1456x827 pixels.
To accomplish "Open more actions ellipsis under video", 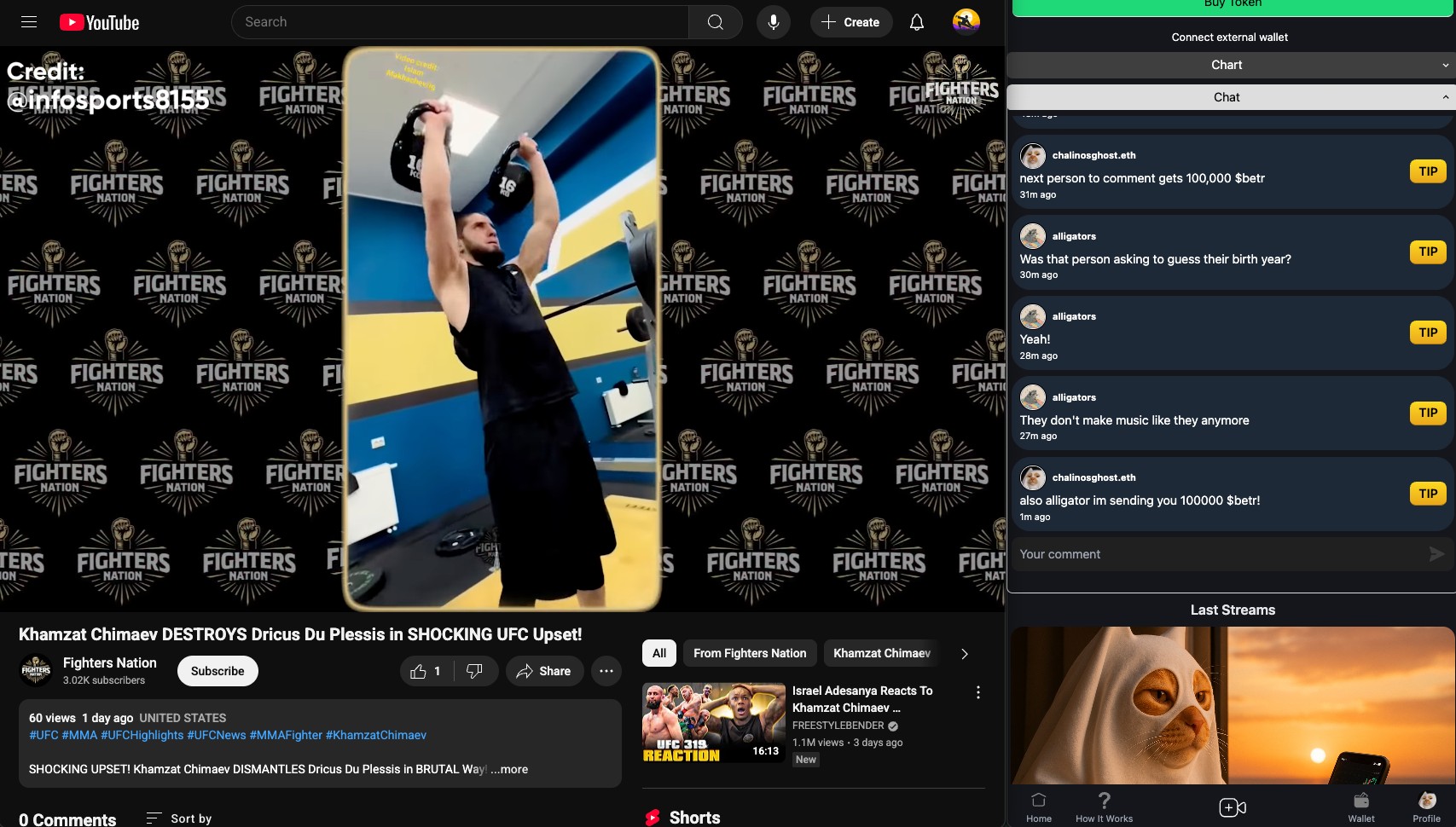I will (606, 671).
